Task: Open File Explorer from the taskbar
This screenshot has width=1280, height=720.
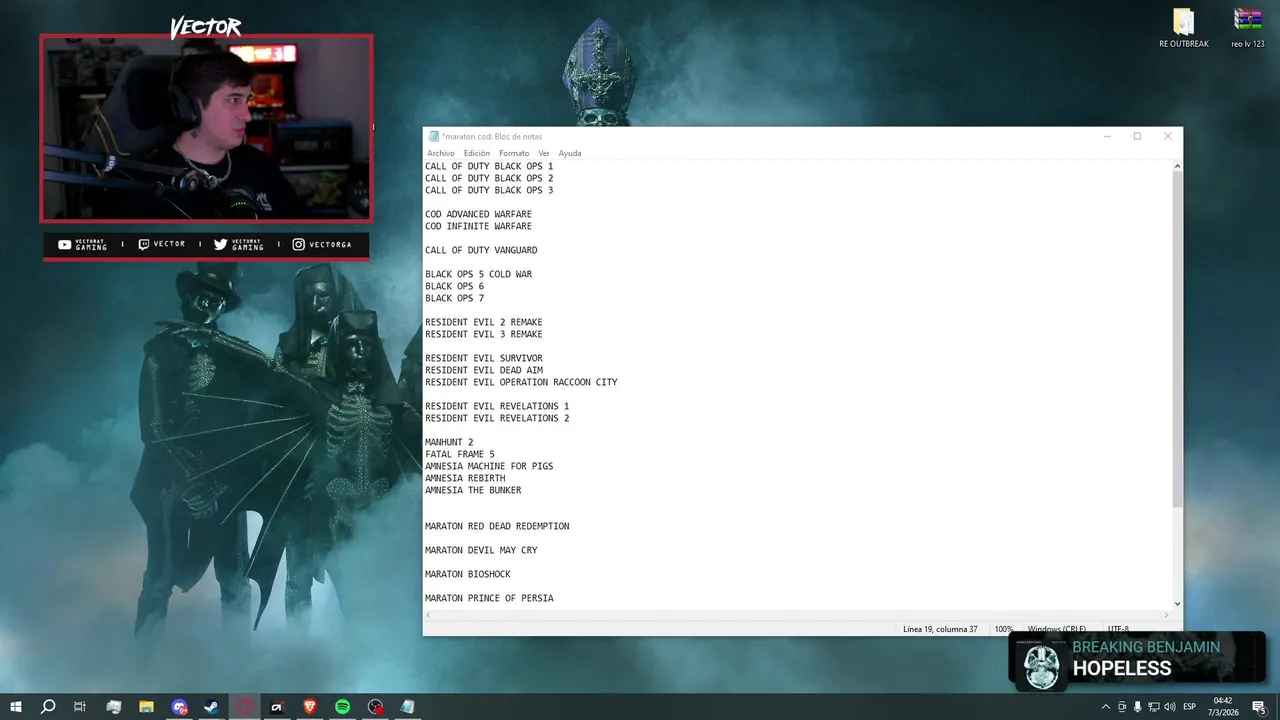Action: pos(146,707)
